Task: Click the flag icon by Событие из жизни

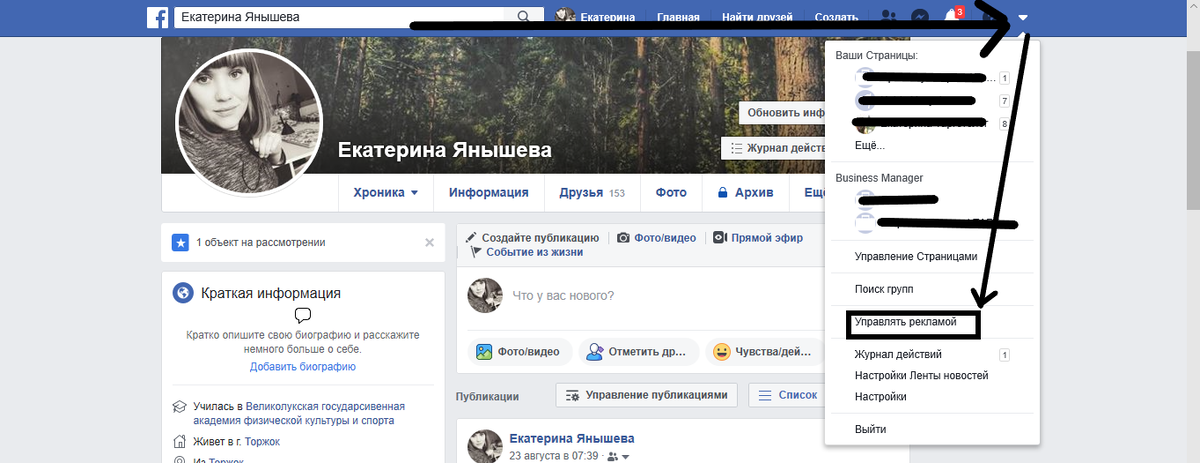Action: [477, 252]
